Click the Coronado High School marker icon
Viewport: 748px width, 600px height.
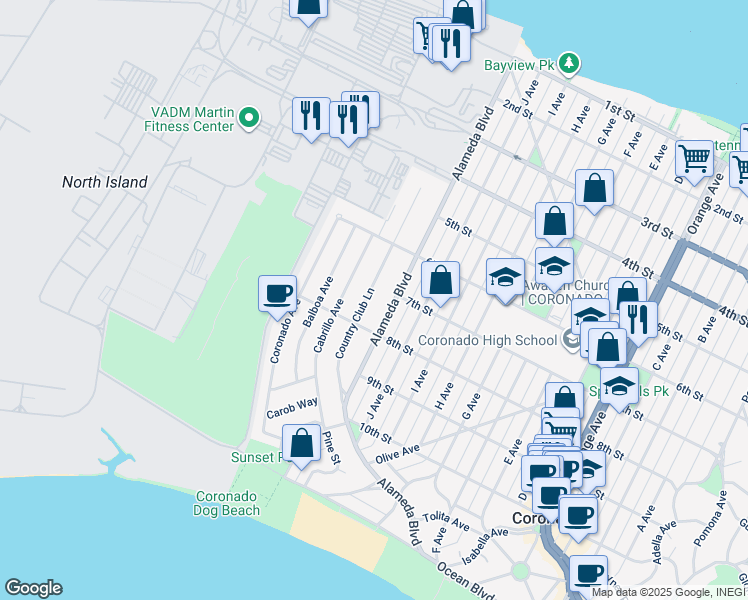[x=571, y=340]
